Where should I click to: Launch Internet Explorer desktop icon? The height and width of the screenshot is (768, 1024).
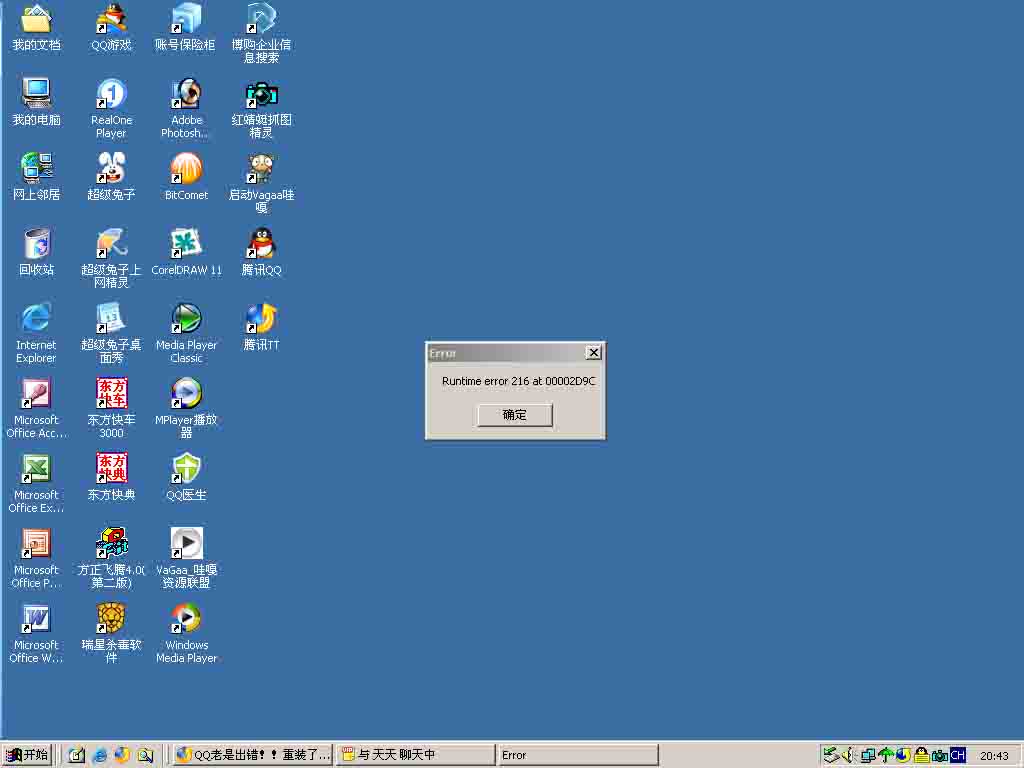37,319
